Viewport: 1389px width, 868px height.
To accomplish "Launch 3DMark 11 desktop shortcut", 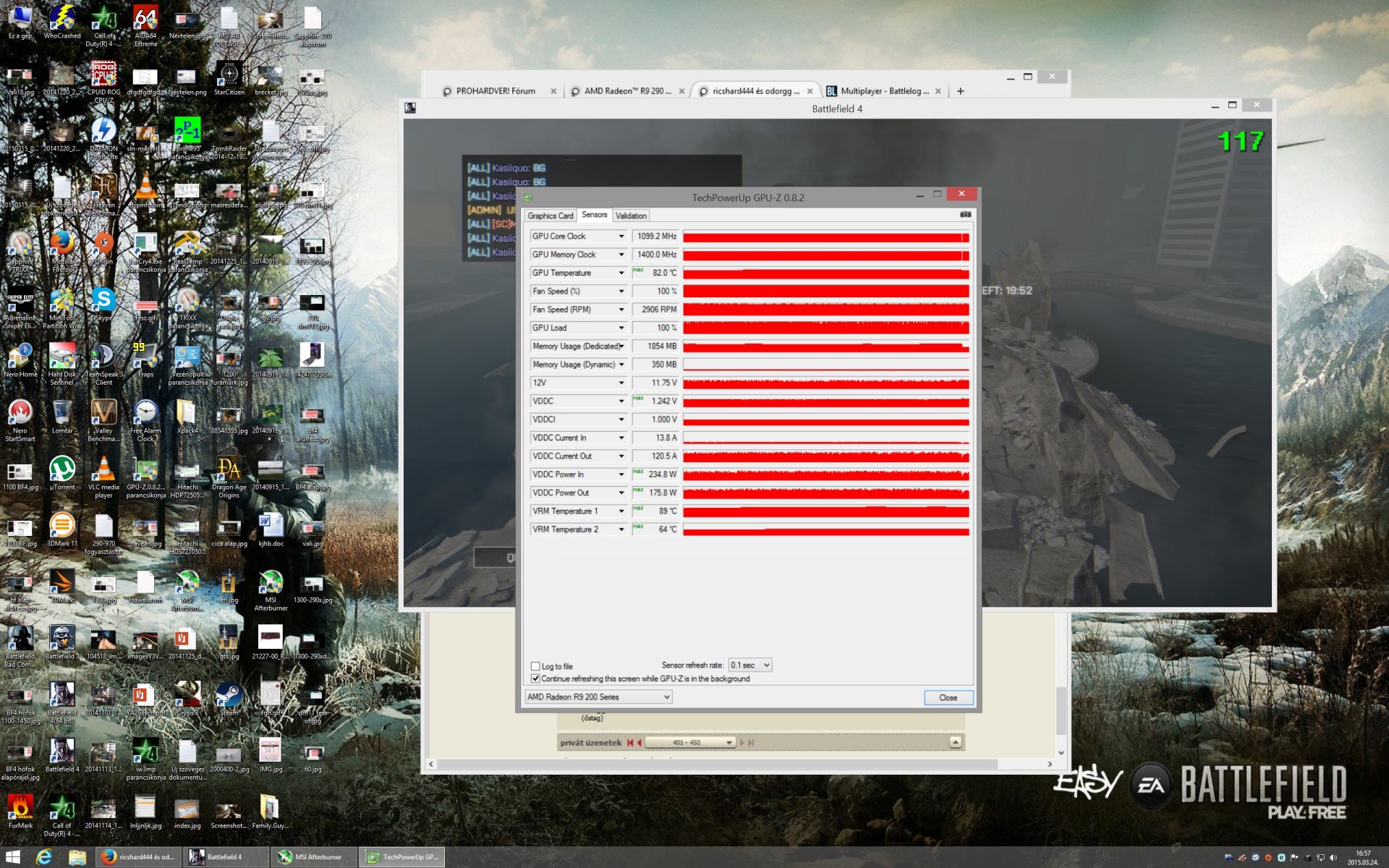I will [x=62, y=529].
